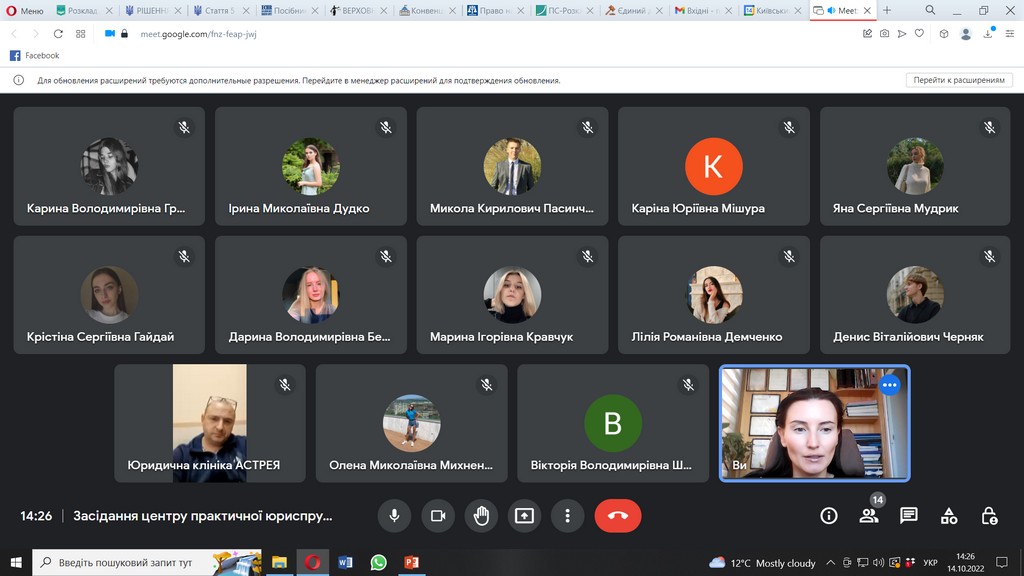1024x576 pixels.
Task: Start presenting your screen
Action: click(x=524, y=516)
